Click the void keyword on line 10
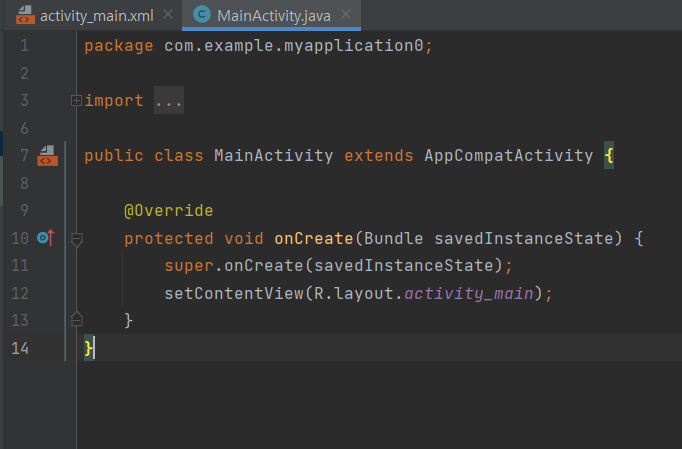The image size is (682, 449). click(x=244, y=238)
